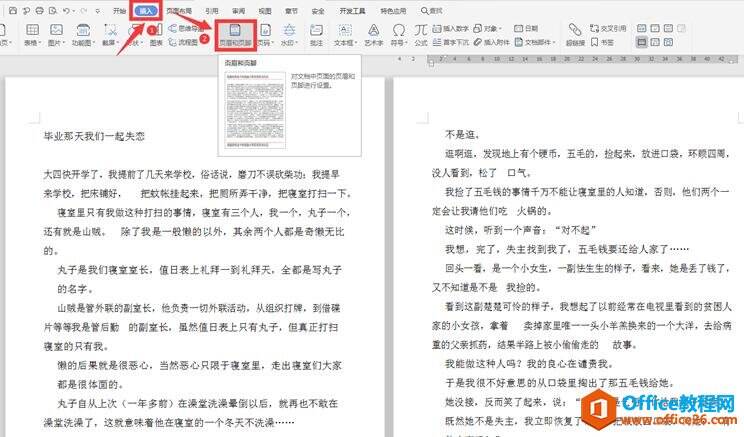Click the 查找 search box
The height and width of the screenshot is (437, 744).
click(x=432, y=10)
